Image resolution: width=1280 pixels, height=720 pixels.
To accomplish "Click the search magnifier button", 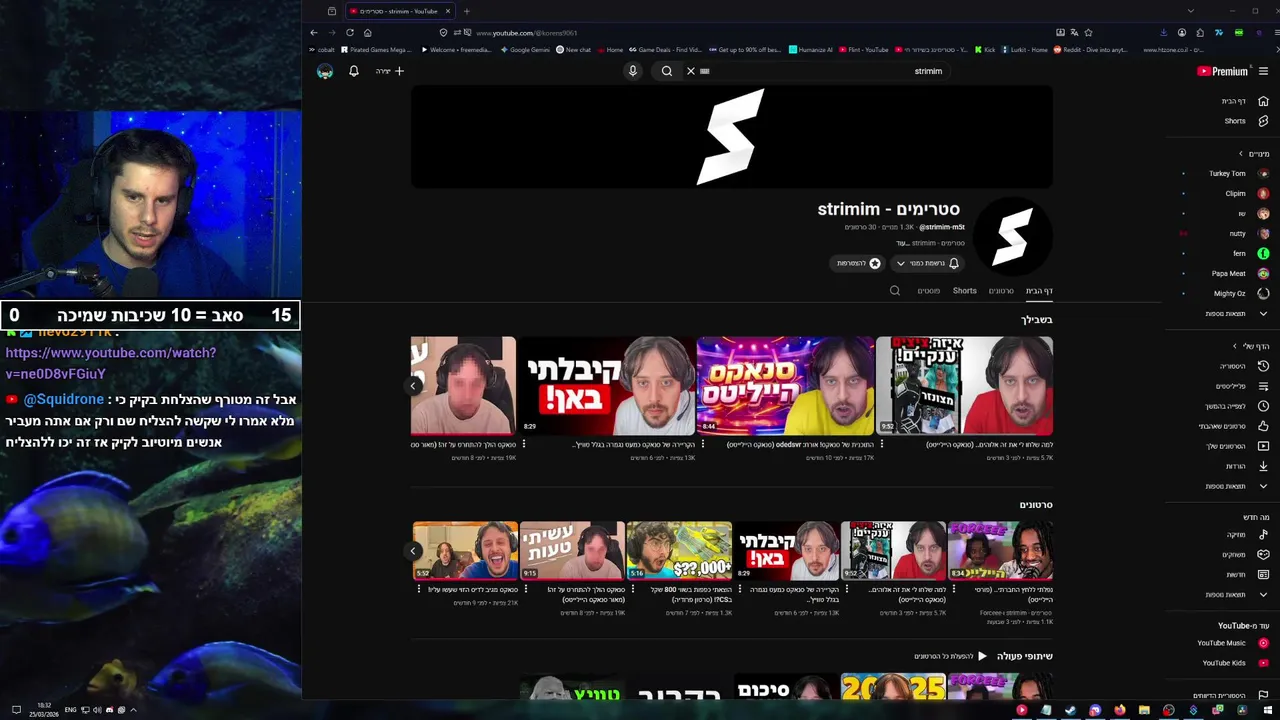I will pos(667,71).
